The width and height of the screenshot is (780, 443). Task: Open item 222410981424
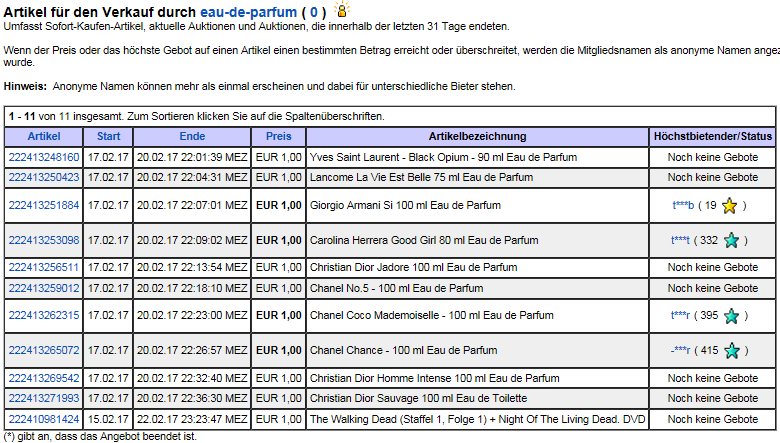pos(44,419)
